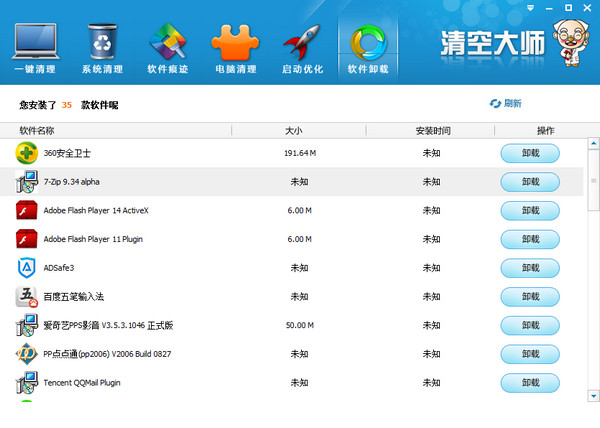Click the 操作 column header

pyautogui.click(x=545, y=131)
